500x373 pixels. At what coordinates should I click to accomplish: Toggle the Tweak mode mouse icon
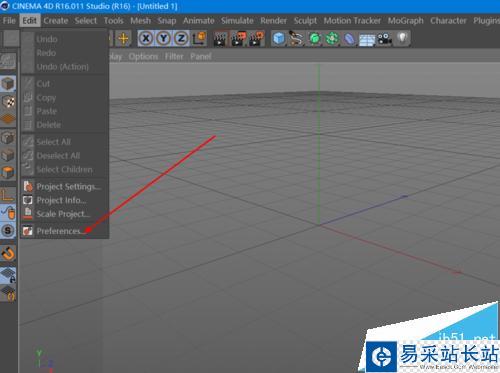8,212
